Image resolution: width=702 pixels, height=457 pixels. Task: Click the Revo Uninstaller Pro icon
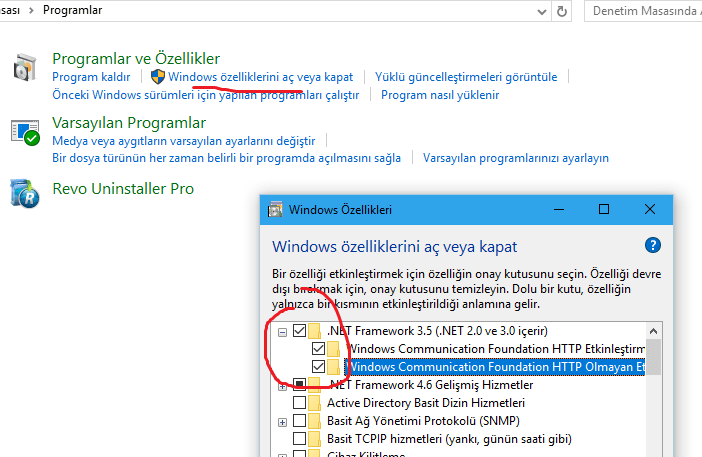(x=25, y=193)
